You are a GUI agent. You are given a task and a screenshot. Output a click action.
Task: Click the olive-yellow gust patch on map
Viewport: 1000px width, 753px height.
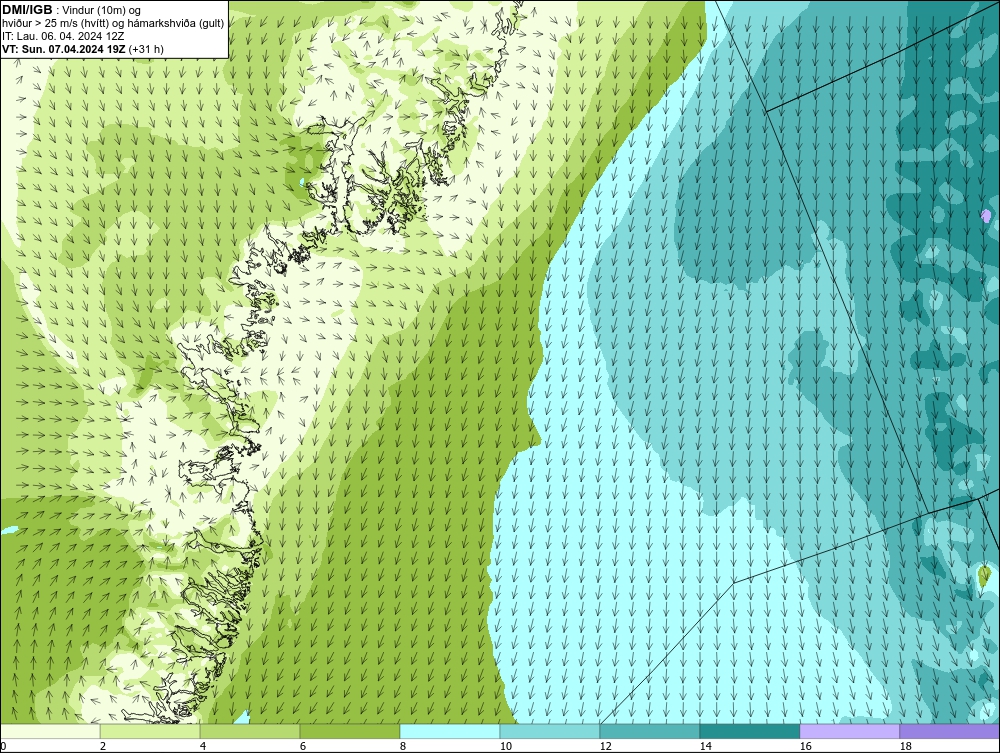click(984, 576)
